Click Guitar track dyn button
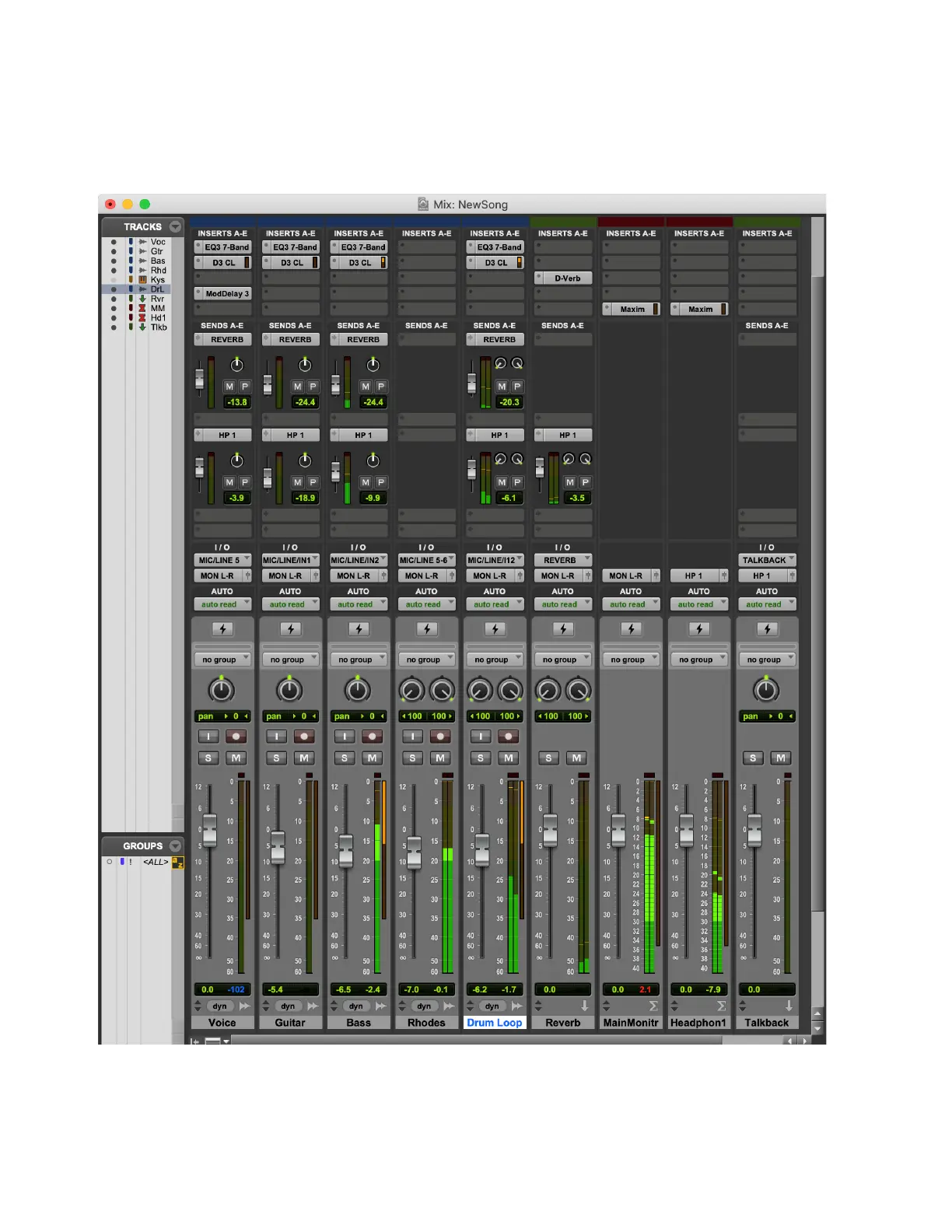This screenshot has height=1232, width=952. click(x=289, y=1006)
